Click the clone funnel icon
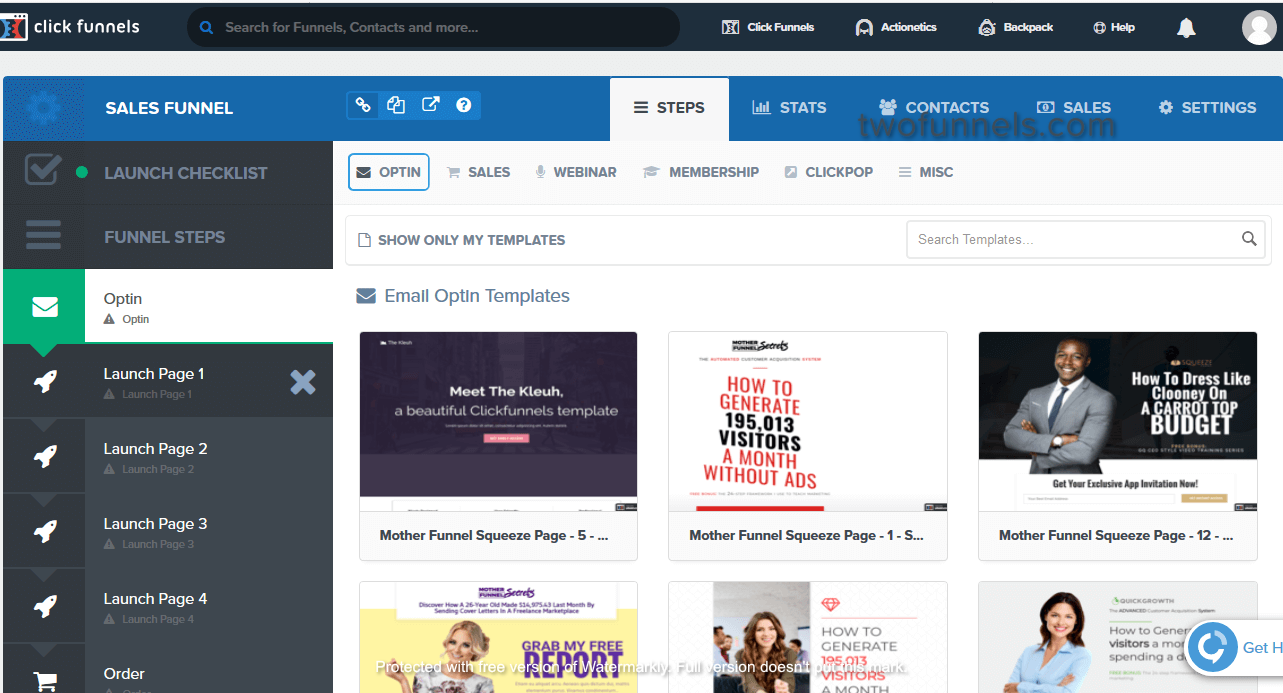 pyautogui.click(x=396, y=105)
